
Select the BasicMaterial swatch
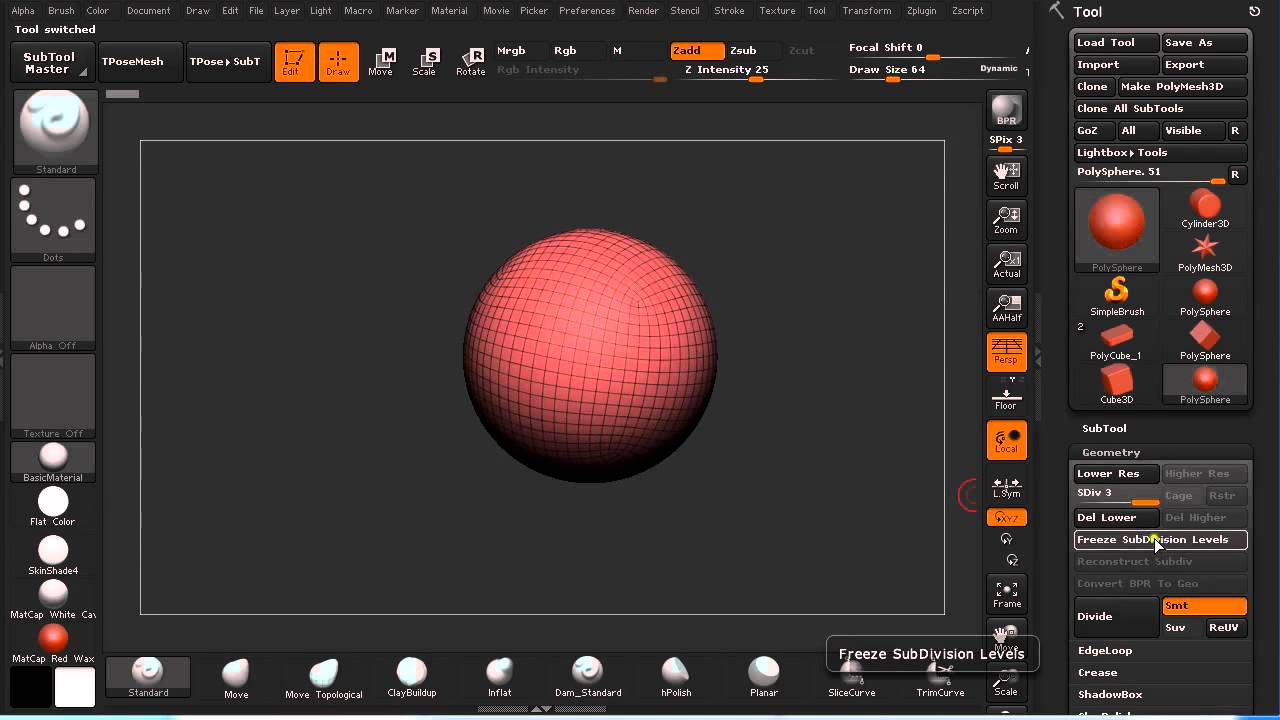pos(54,462)
